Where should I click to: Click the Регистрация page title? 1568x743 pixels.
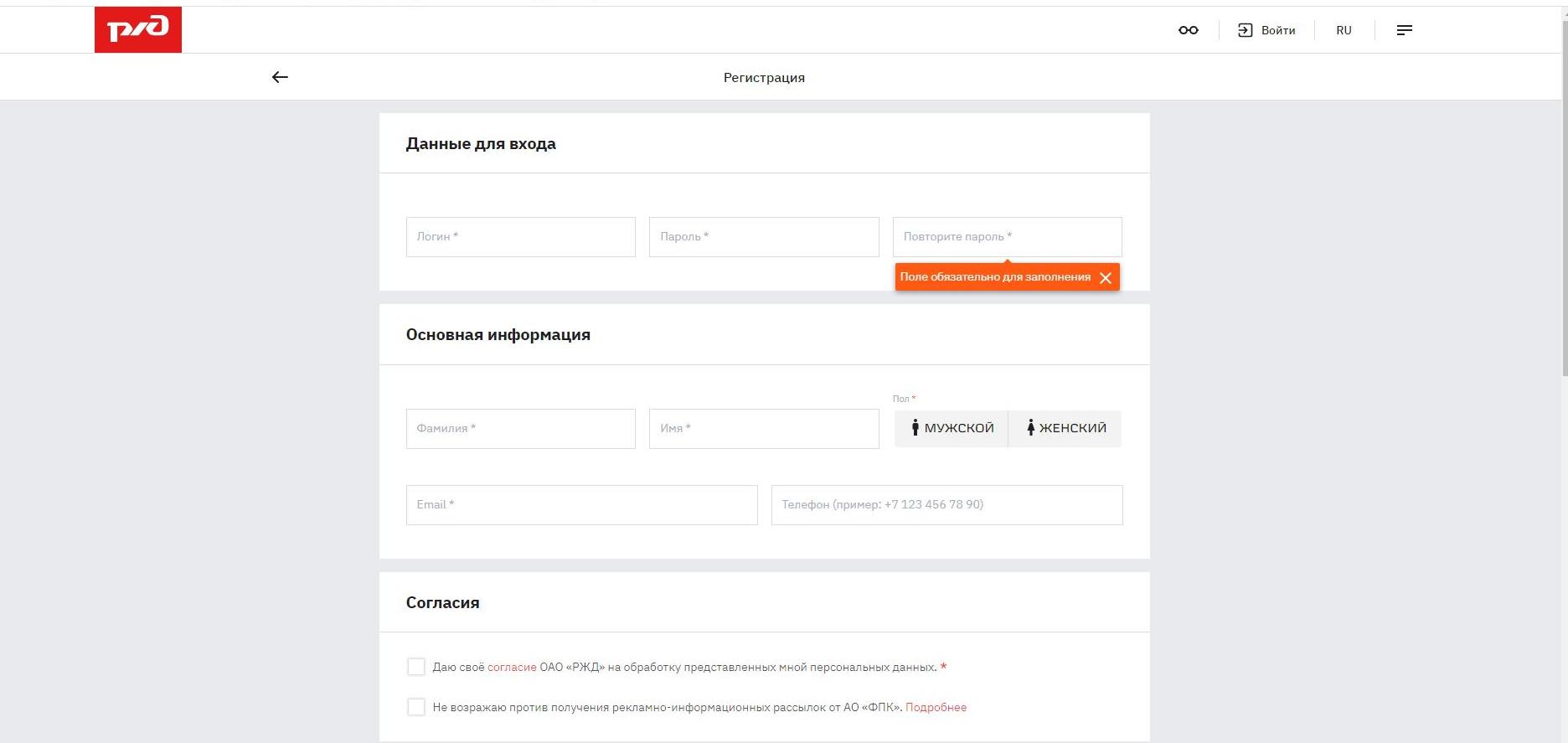[764, 78]
